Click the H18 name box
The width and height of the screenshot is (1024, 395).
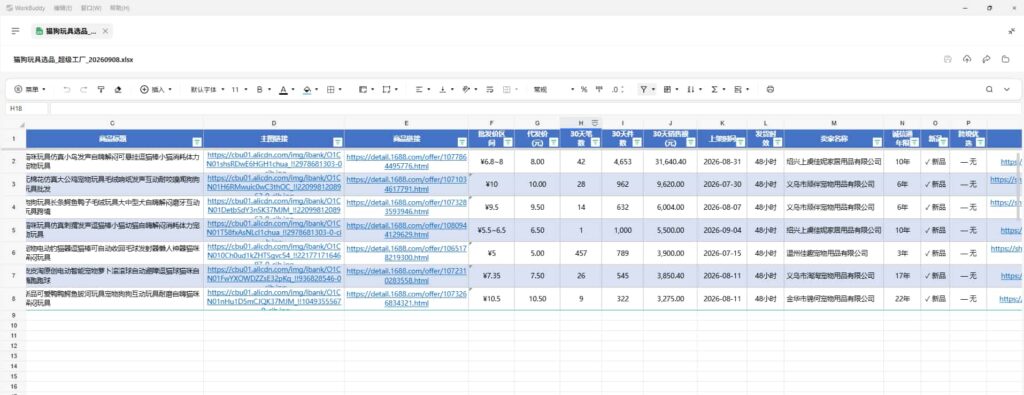coord(26,109)
